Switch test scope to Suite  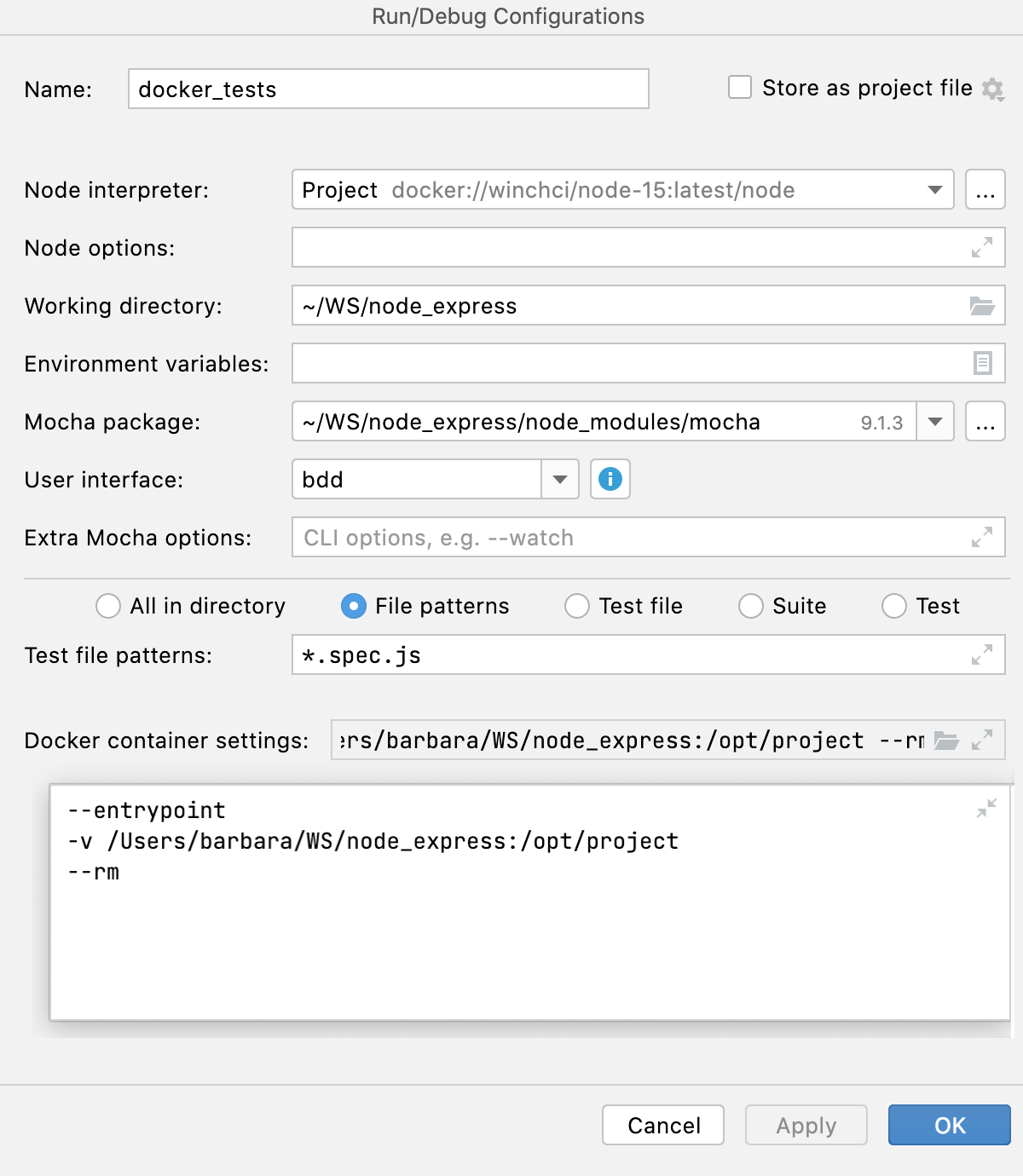click(751, 606)
